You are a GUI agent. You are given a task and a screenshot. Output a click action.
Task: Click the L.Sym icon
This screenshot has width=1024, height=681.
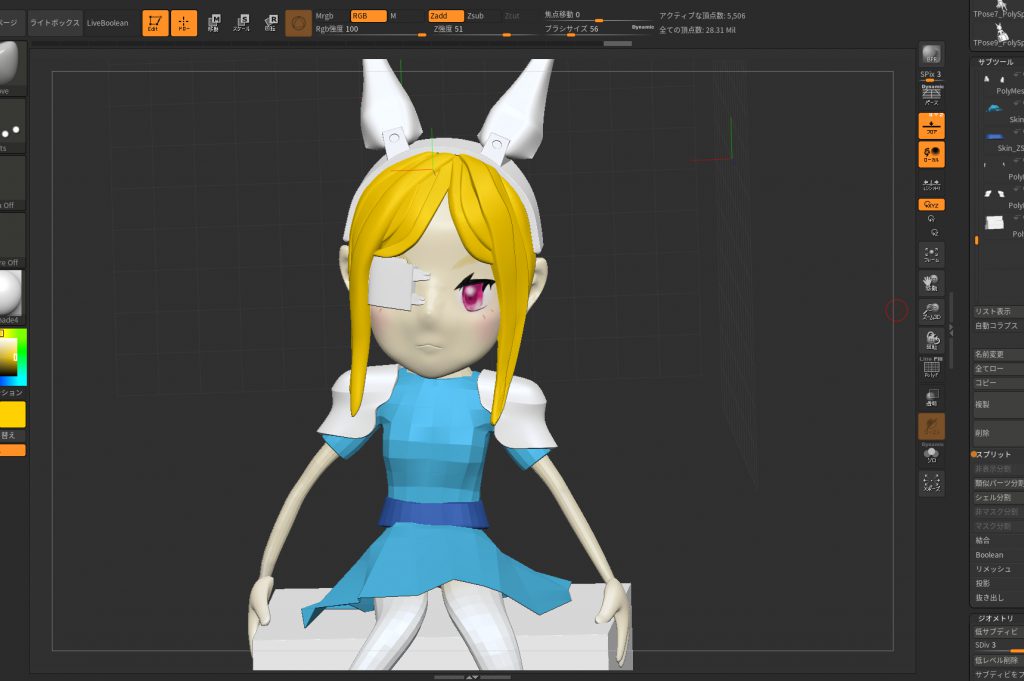[931, 184]
